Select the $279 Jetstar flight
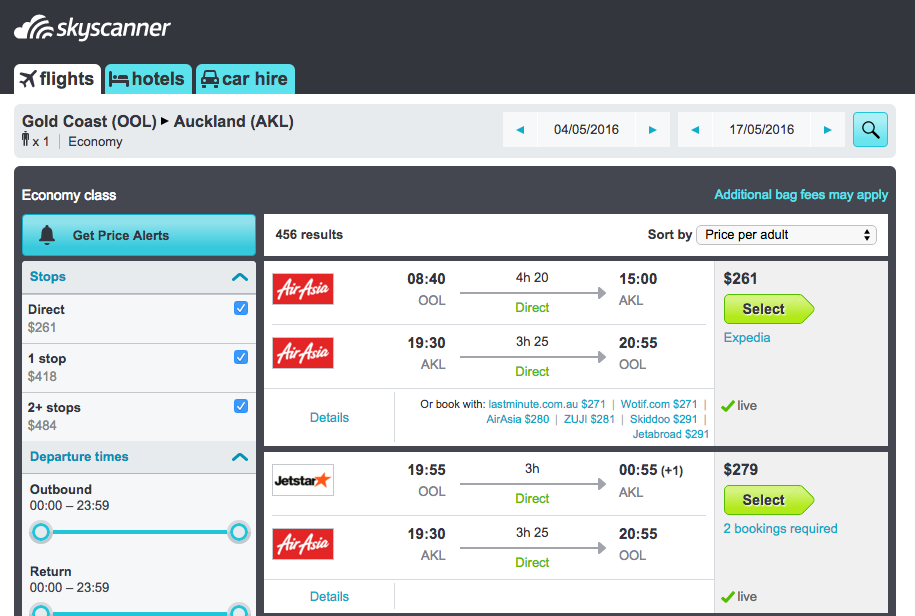The height and width of the screenshot is (616, 915). pos(769,500)
